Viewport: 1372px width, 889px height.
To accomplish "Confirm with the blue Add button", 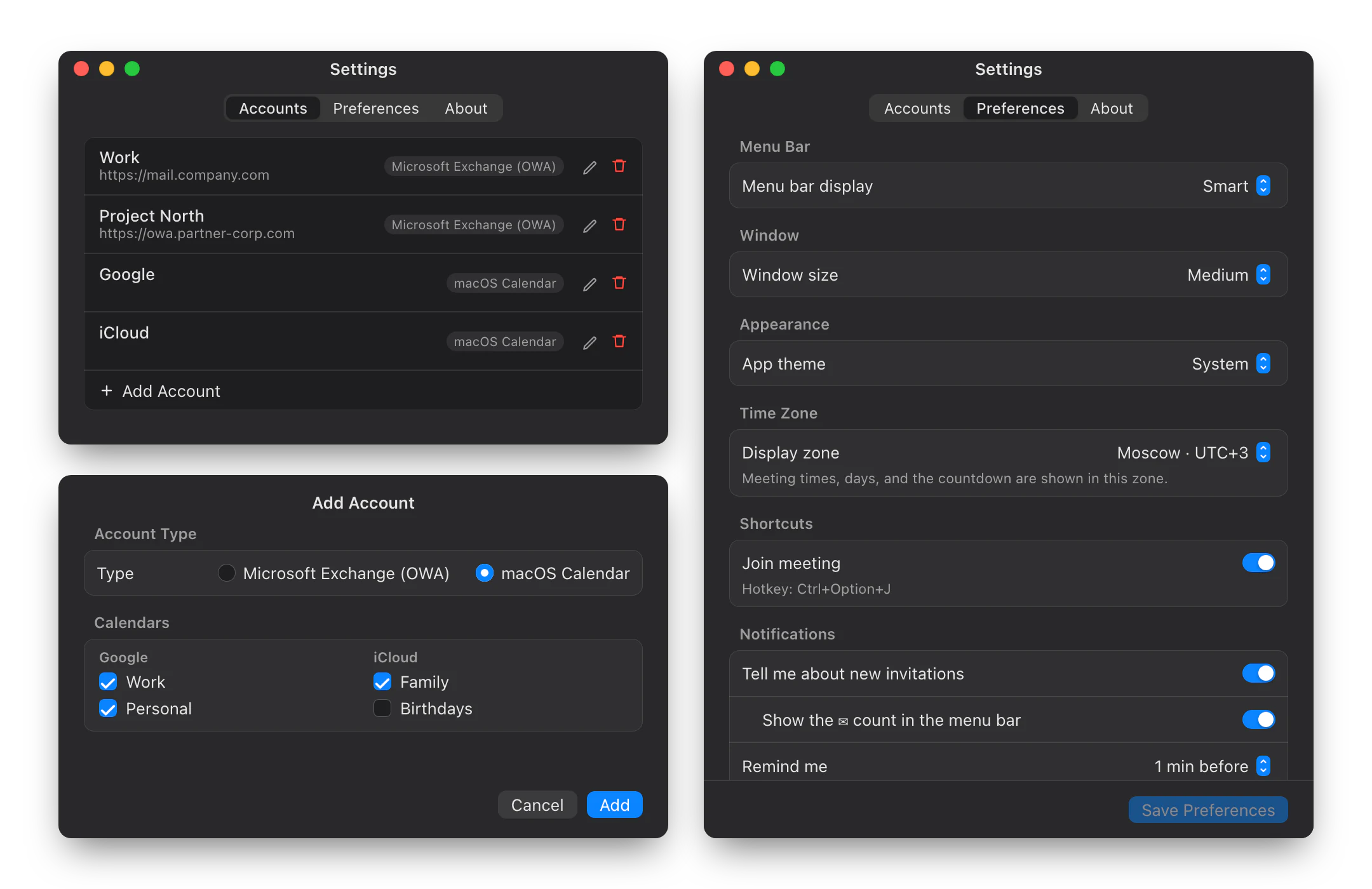I will pos(615,805).
